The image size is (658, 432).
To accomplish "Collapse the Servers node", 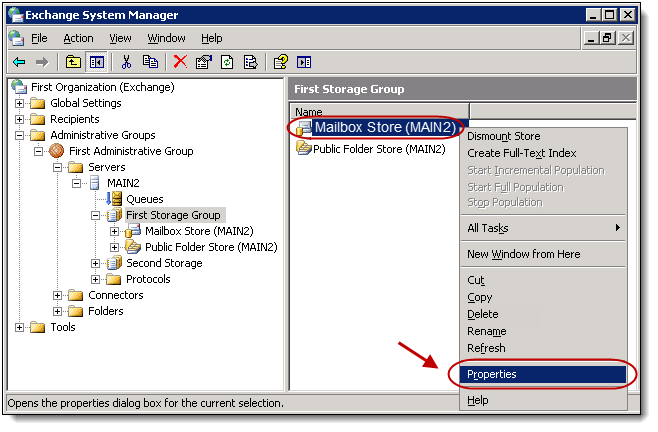I will tap(57, 168).
